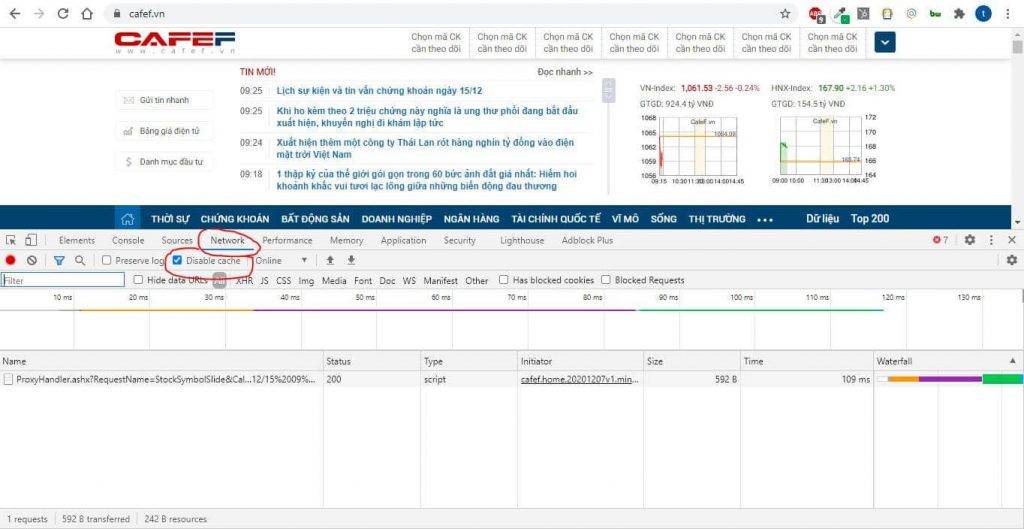This screenshot has height=529, width=1024.
Task: Click the CafeF home icon in the navigation bar
Action: coord(128,219)
